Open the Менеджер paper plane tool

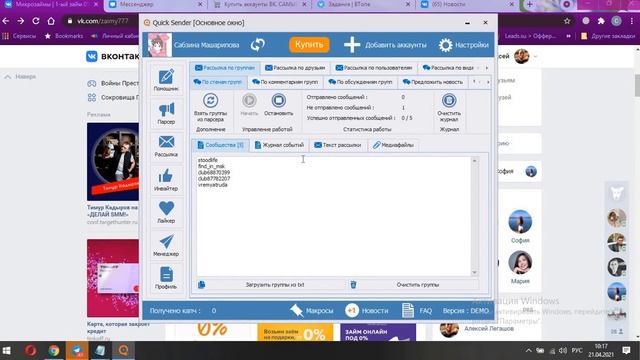tap(166, 245)
